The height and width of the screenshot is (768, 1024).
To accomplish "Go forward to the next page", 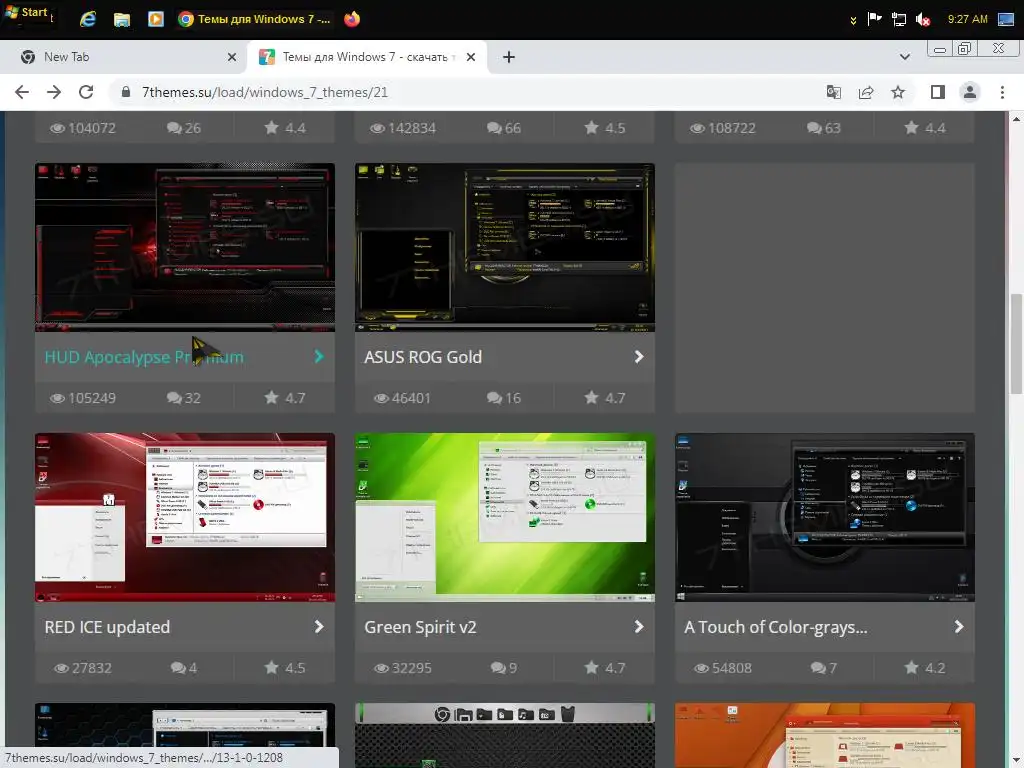I will pyautogui.click(x=54, y=92).
